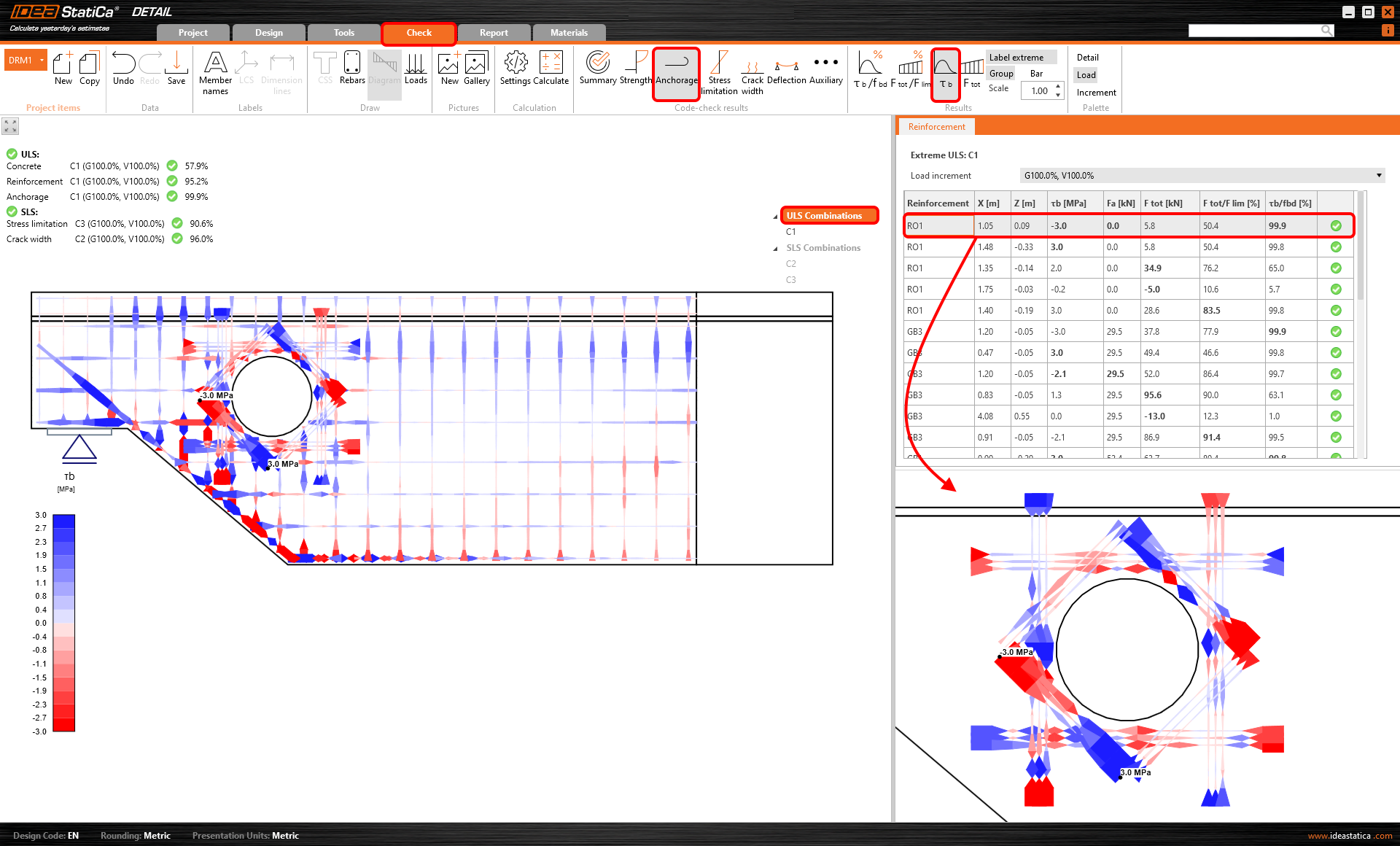Switch result display to Bar
This screenshot has height=846, width=1400.
point(1036,74)
